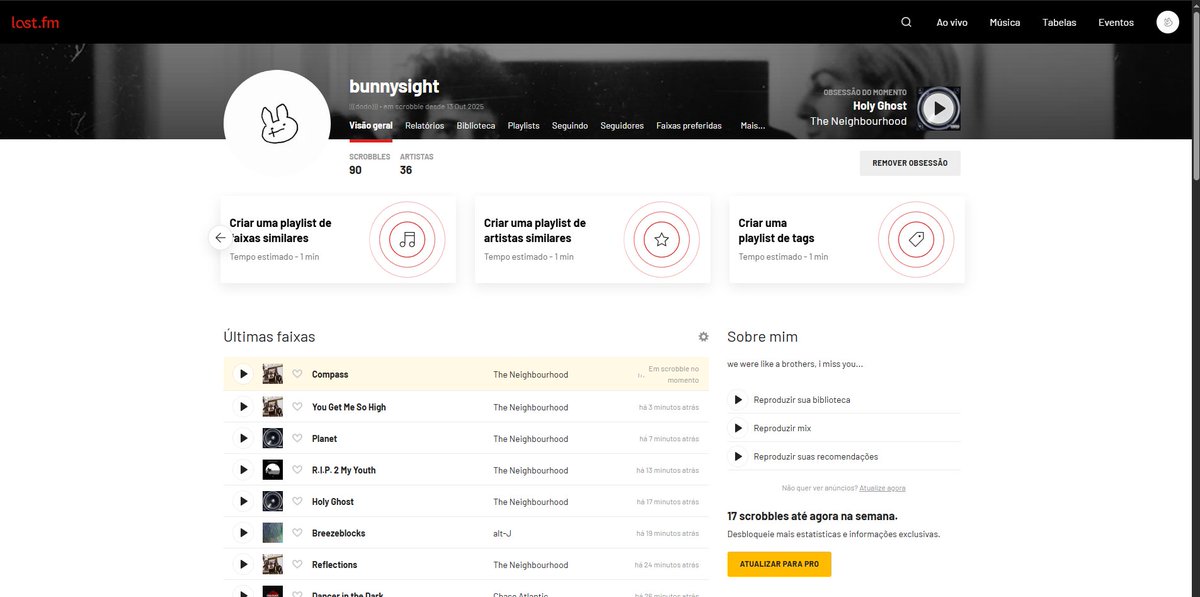Image resolution: width=1200 pixels, height=597 pixels.
Task: Open the Last.fm logo home link
Action: point(36,22)
